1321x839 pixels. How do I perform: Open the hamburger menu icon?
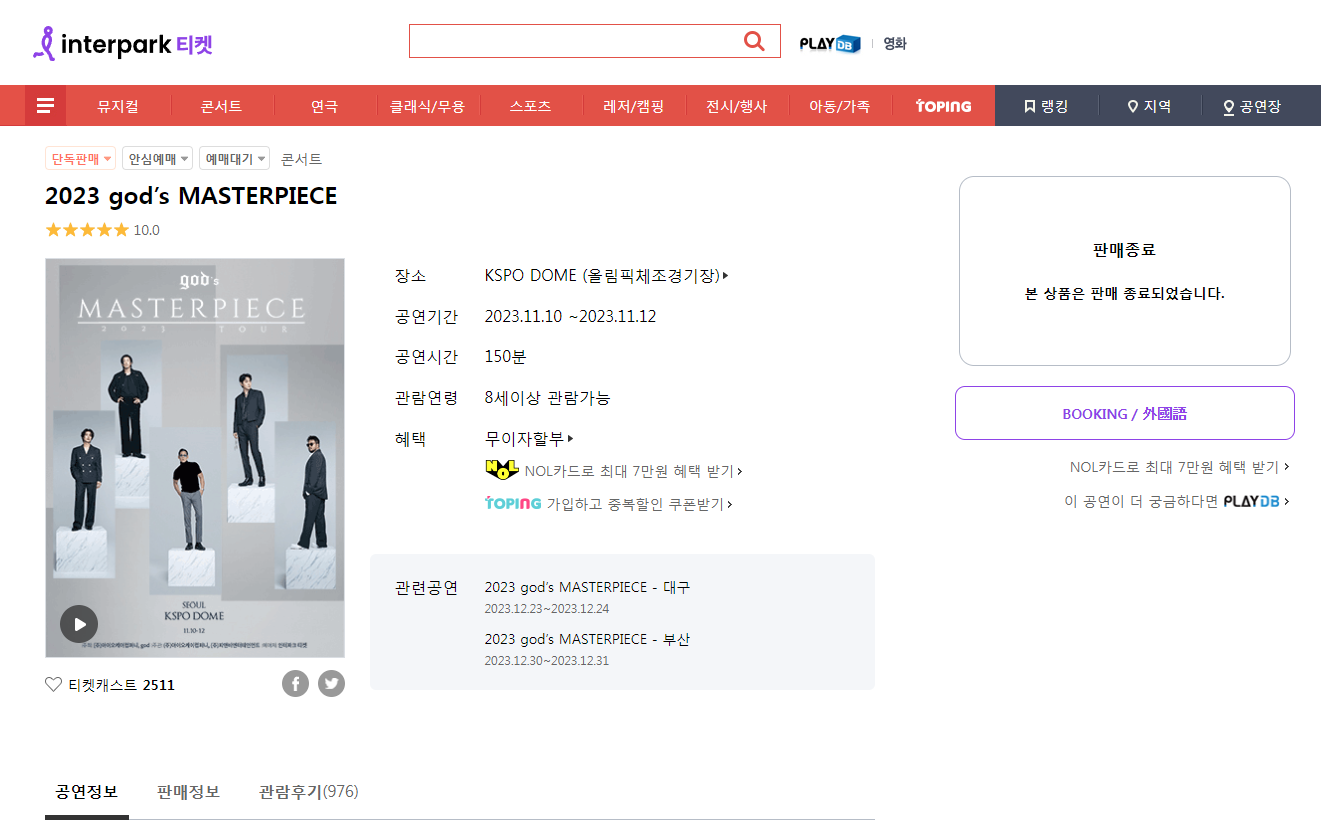click(45, 106)
